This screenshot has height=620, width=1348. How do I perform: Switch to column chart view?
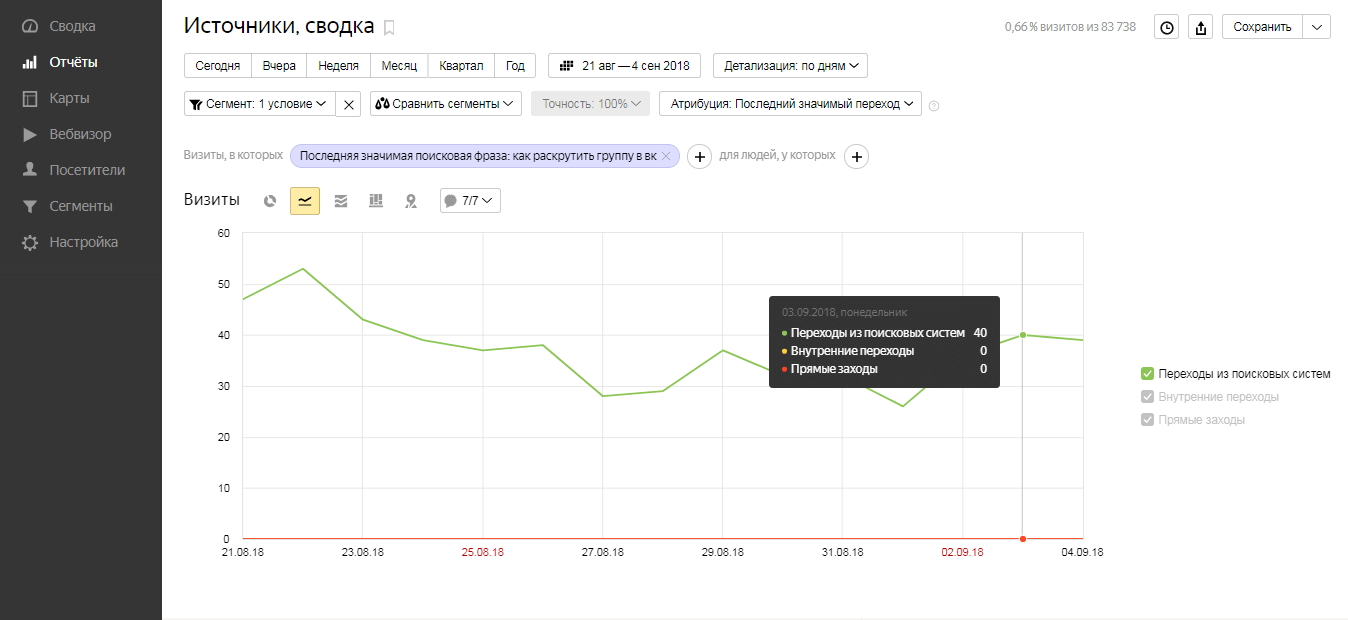tap(376, 201)
